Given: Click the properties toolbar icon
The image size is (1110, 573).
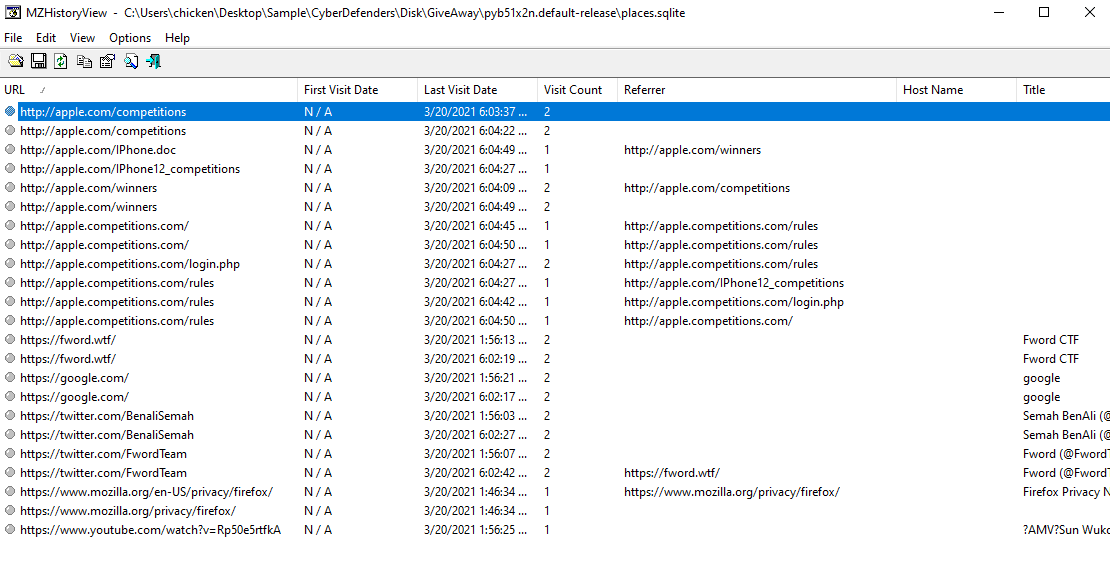Looking at the screenshot, I should tap(107, 62).
